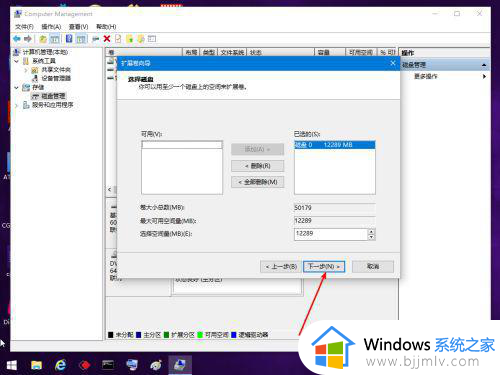Click the 删除(R) button
This screenshot has width=500, height=375.
[258, 166]
